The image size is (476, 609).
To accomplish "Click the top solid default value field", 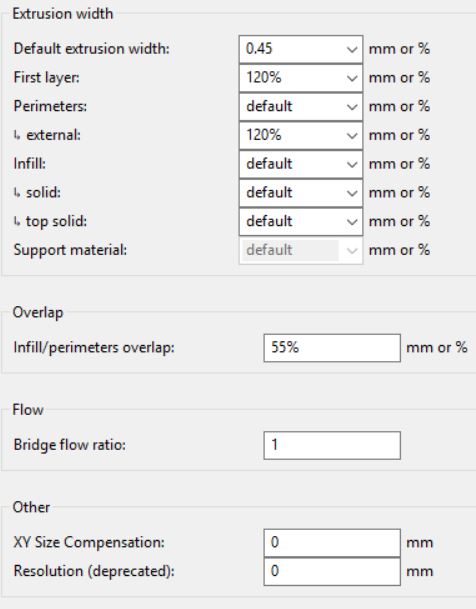I will point(291,222).
